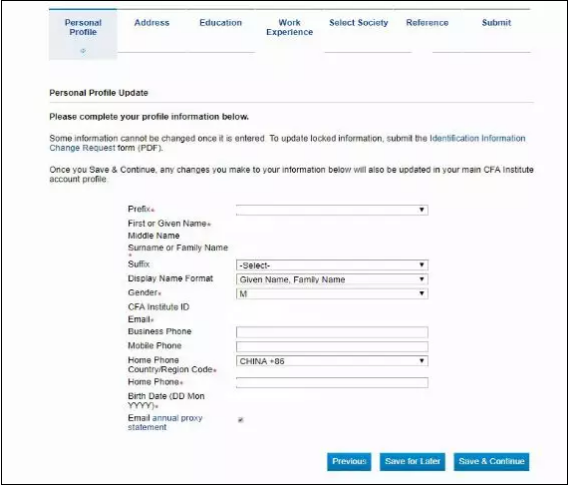This screenshot has width=568, height=486.
Task: Open the Reference tab
Action: [x=427, y=23]
